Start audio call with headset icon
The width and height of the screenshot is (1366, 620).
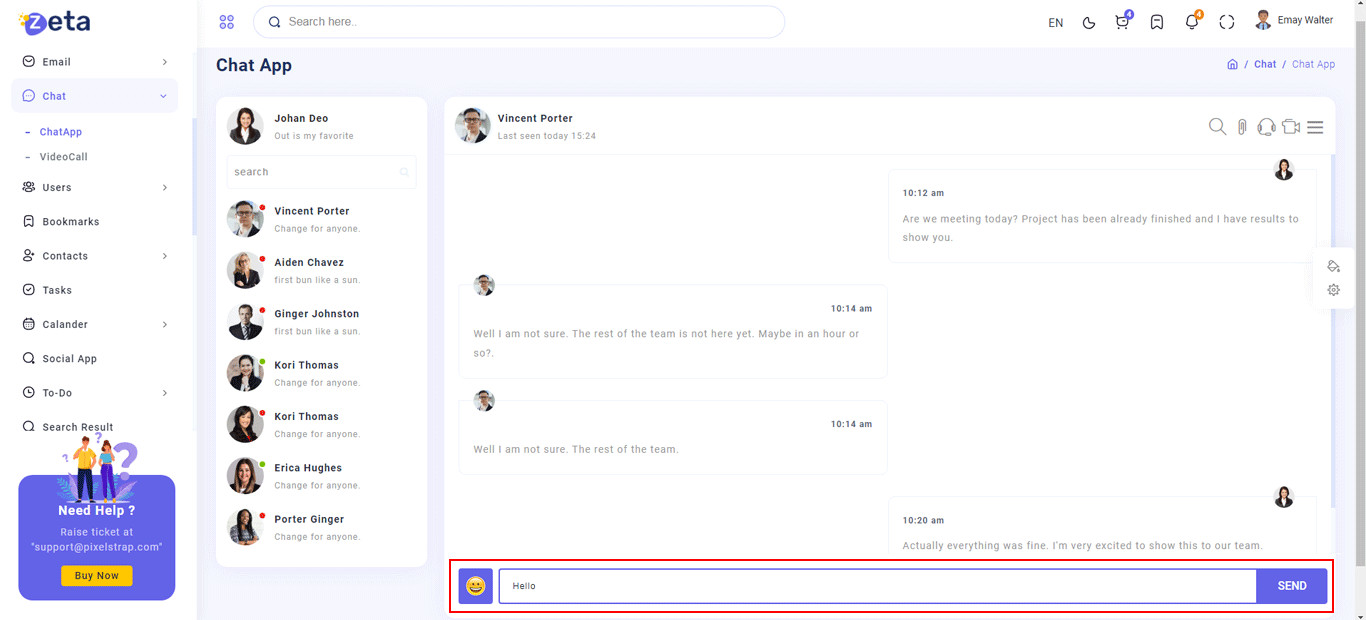(x=1266, y=127)
